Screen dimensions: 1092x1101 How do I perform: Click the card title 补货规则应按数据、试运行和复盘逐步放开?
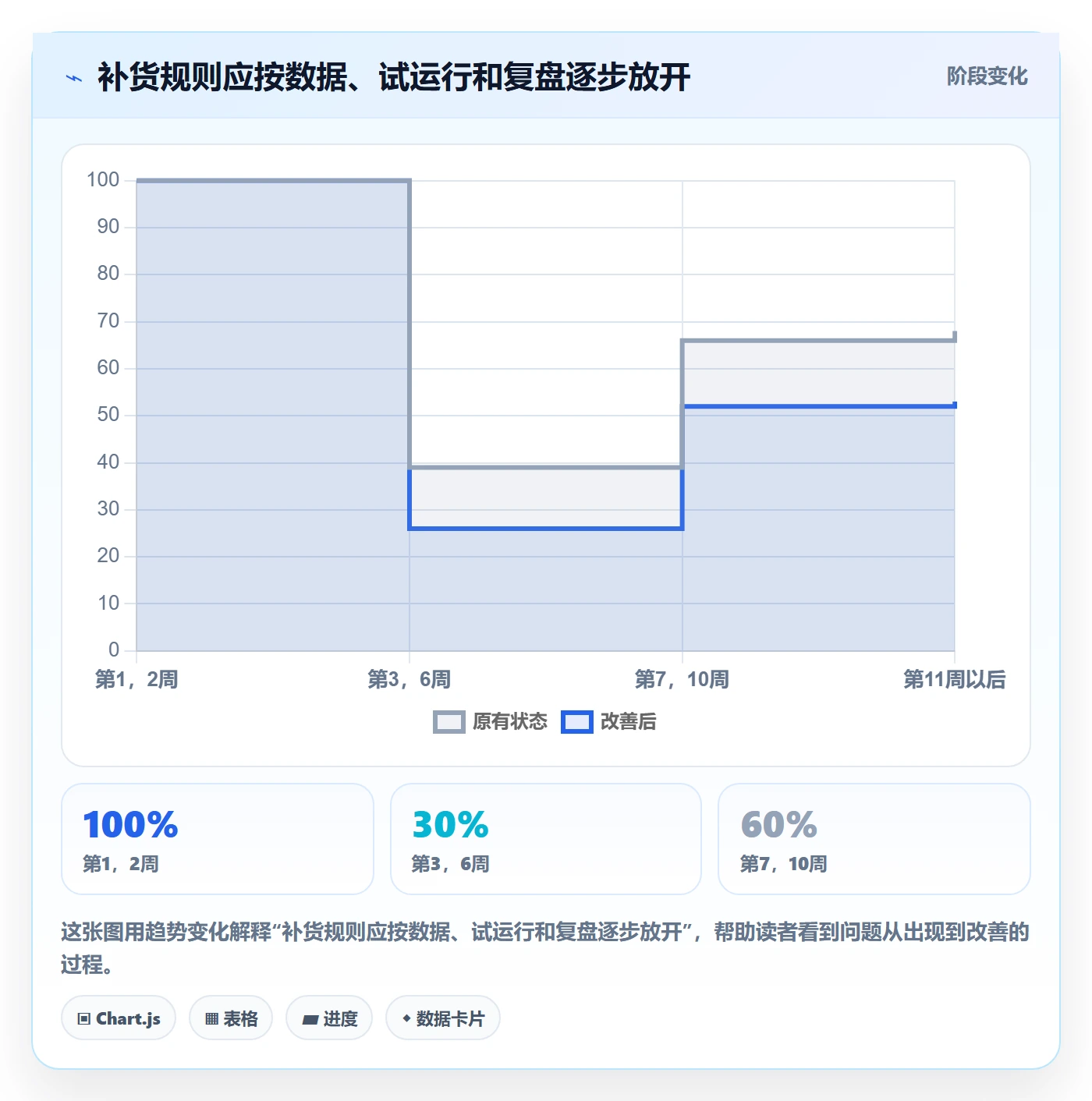394,77
